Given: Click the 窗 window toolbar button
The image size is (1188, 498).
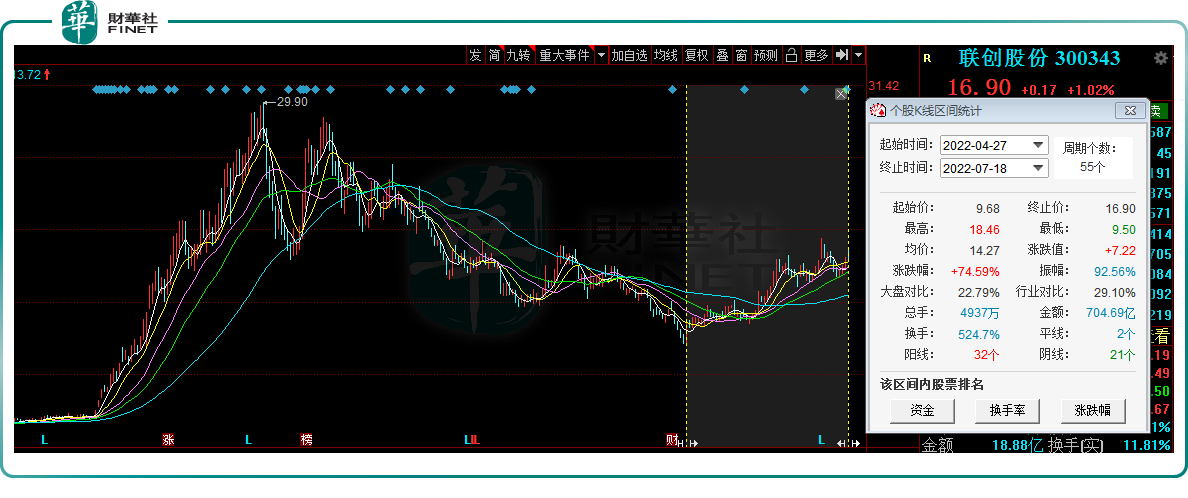Looking at the screenshot, I should point(741,55).
